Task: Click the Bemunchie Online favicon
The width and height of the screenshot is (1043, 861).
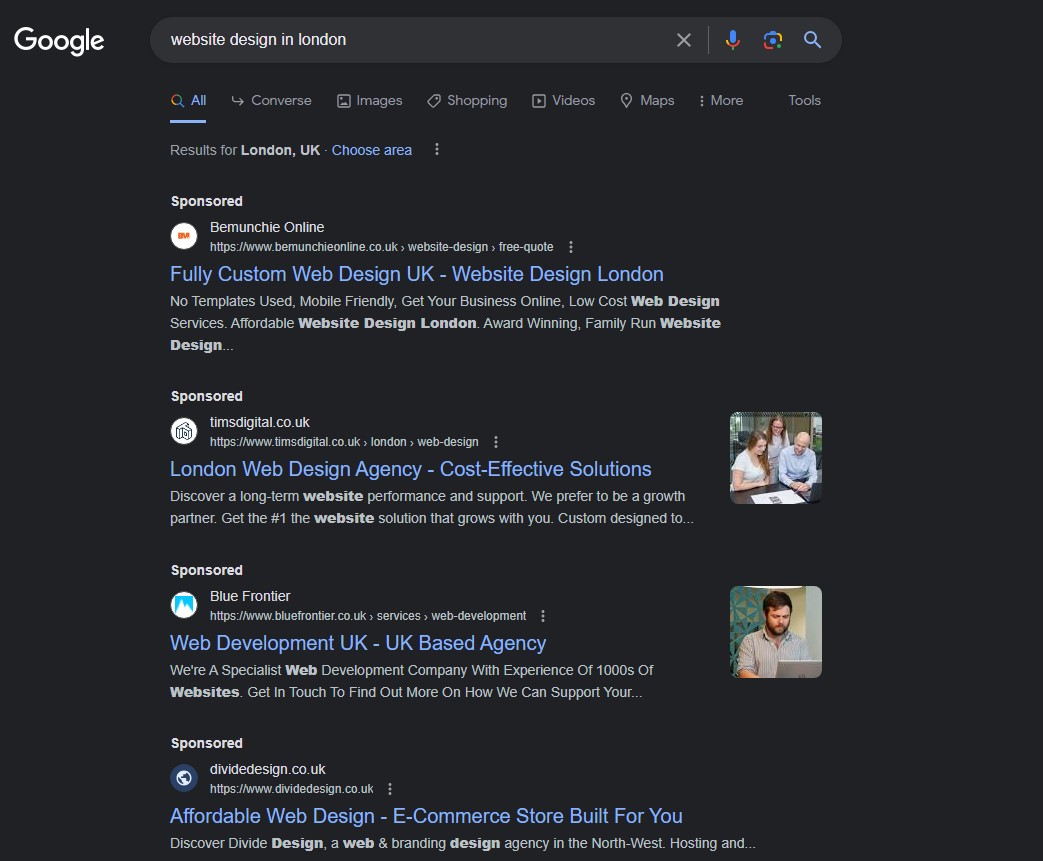Action: pyautogui.click(x=184, y=236)
